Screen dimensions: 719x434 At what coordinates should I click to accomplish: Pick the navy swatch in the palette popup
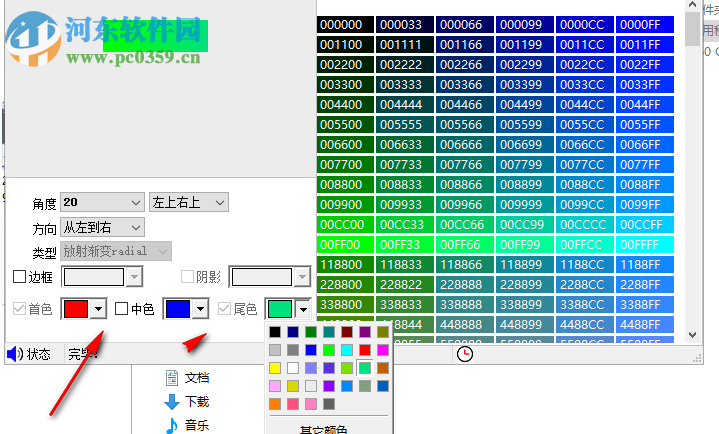pos(293,332)
